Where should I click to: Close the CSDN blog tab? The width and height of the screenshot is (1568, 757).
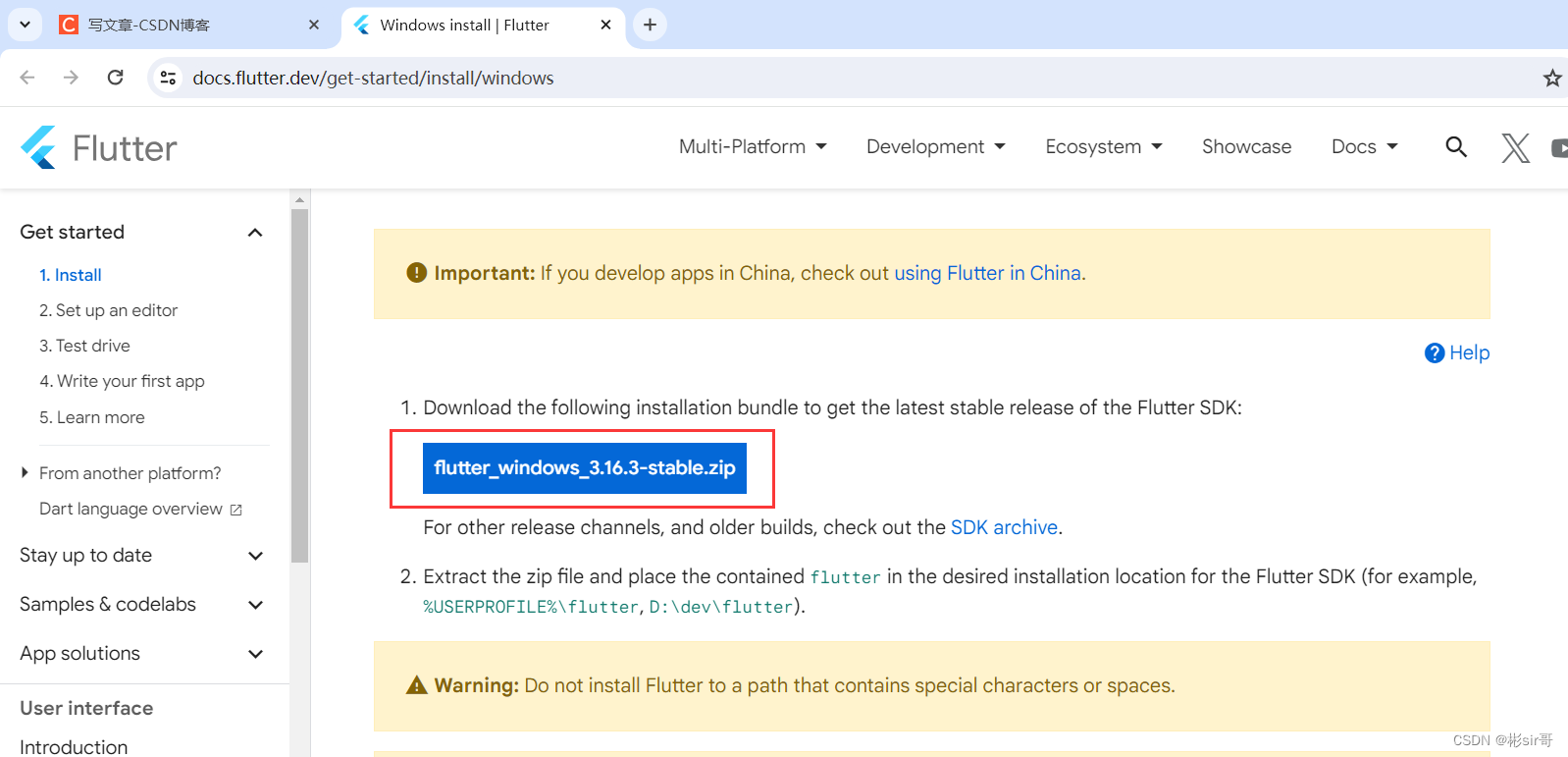314,25
